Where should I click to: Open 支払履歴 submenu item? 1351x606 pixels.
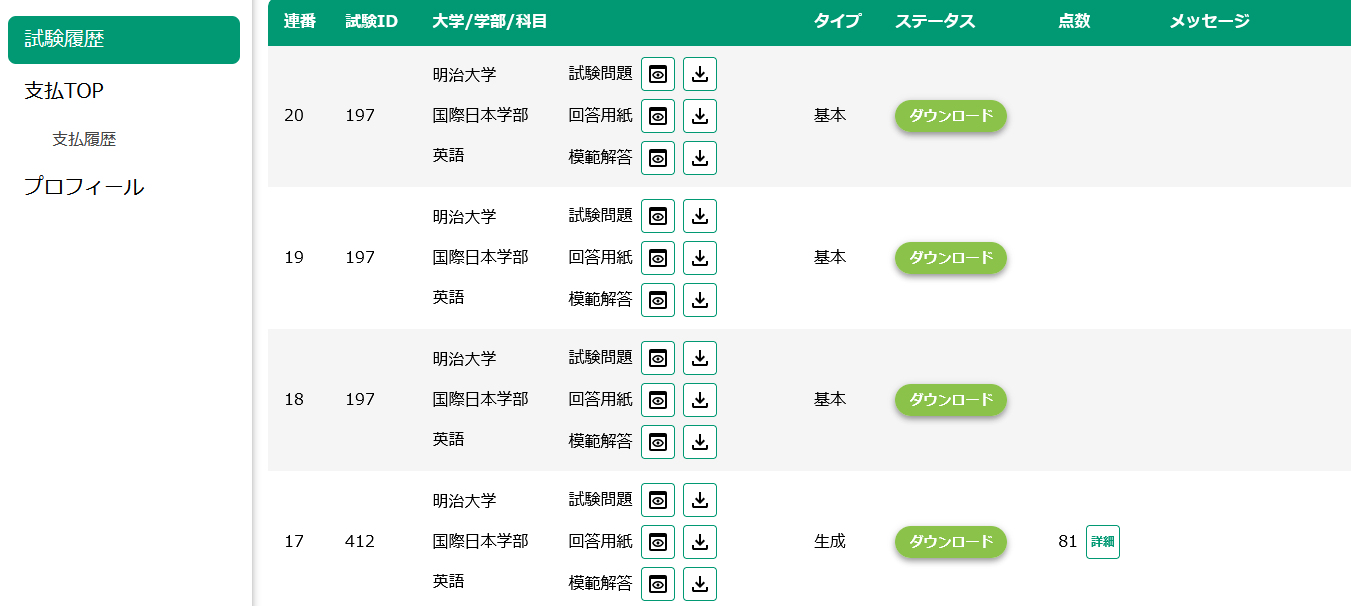click(x=84, y=140)
